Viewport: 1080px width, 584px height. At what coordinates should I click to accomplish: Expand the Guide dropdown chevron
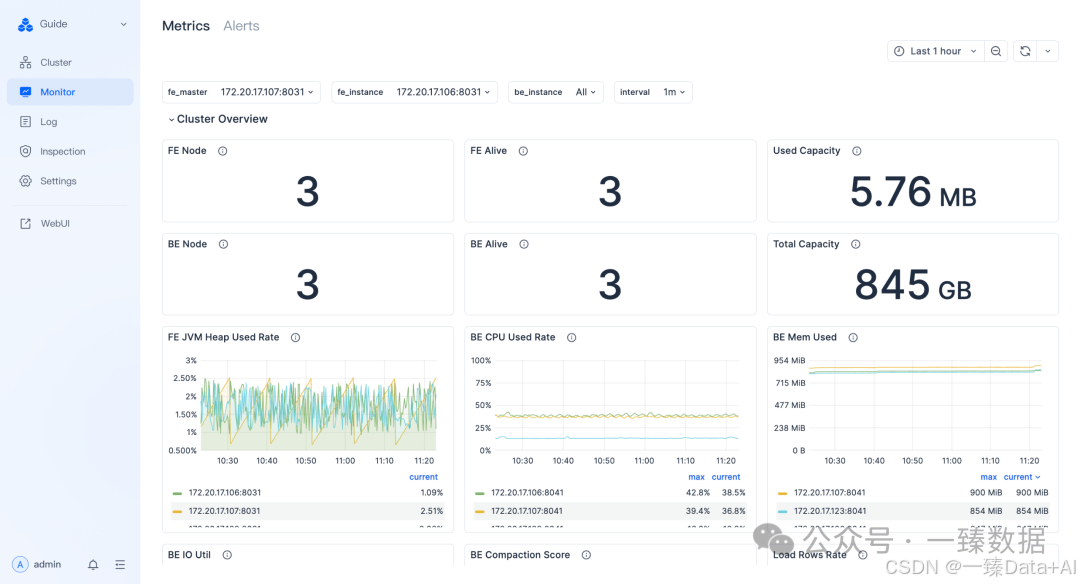tap(124, 24)
